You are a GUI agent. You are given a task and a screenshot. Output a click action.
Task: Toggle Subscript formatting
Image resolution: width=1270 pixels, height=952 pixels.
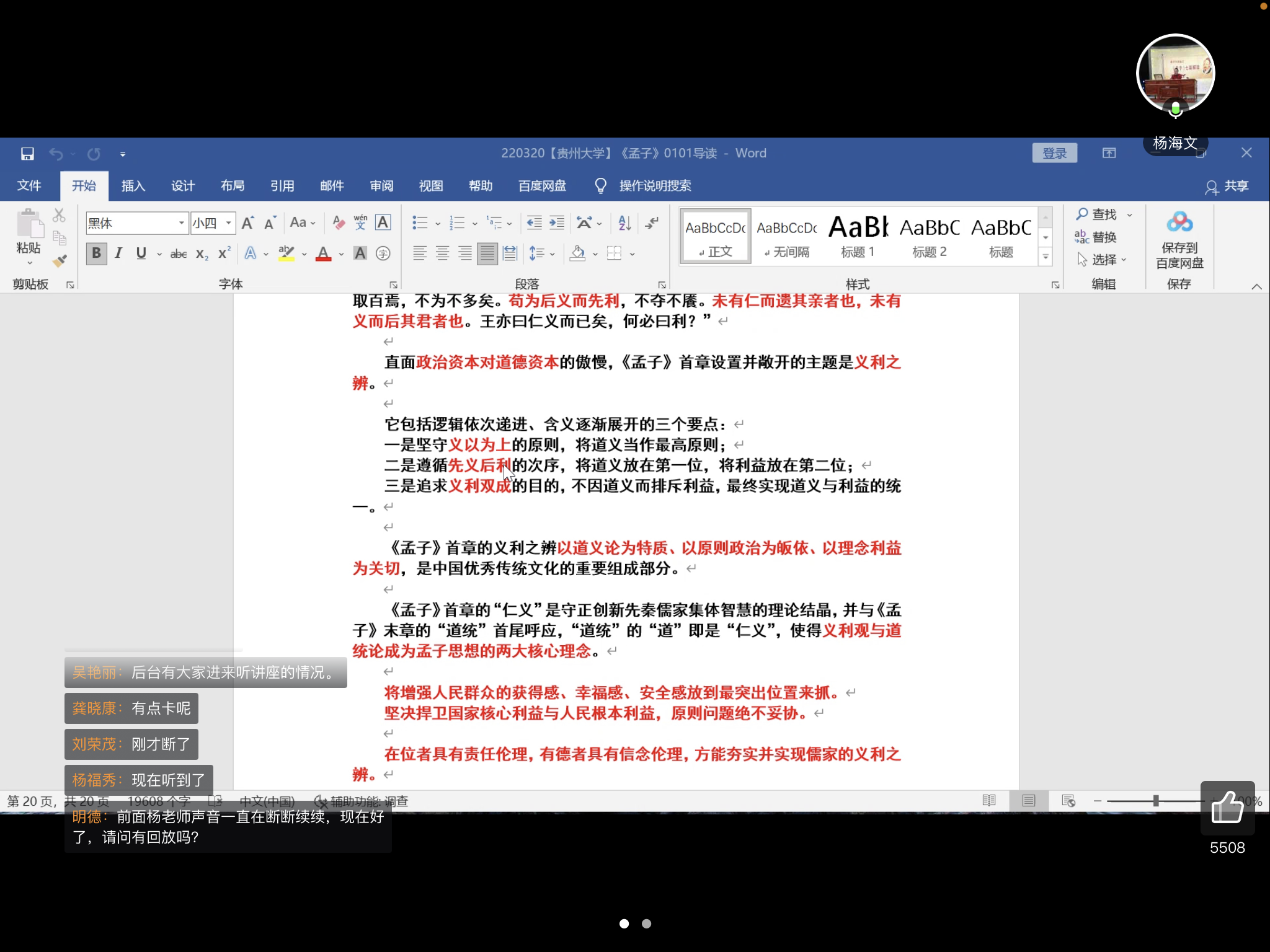tap(202, 253)
